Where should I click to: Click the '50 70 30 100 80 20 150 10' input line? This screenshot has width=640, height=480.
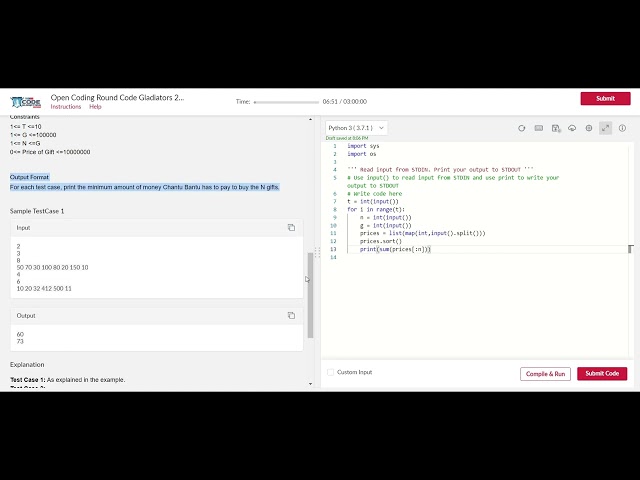point(52,267)
